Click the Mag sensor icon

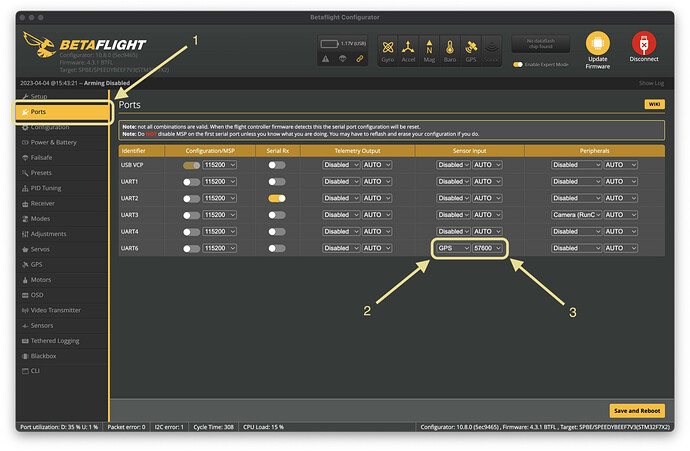tap(429, 48)
